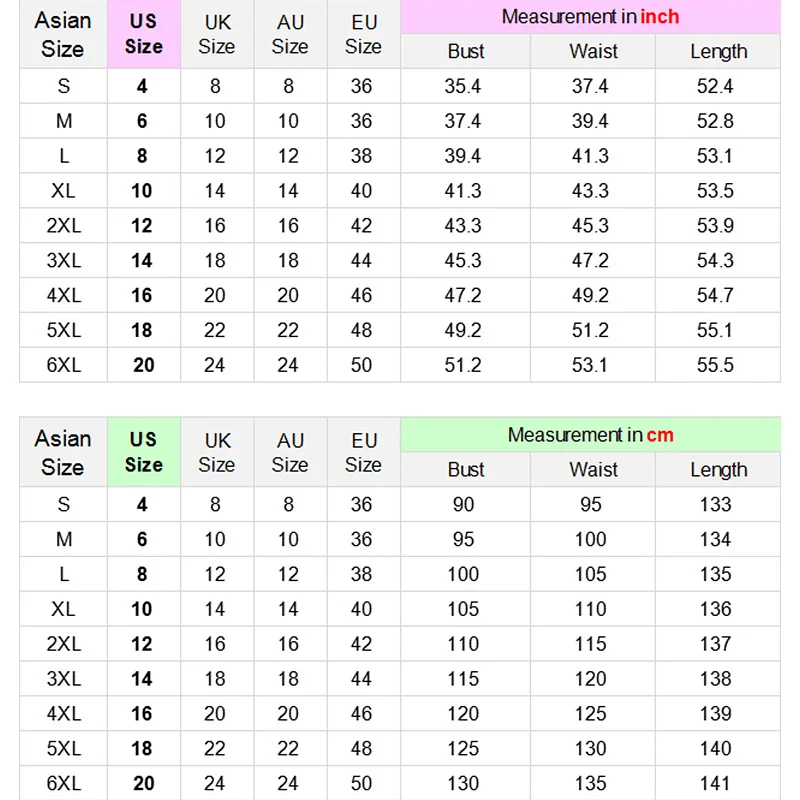Click the Waist header in cm table
This screenshot has height=800, width=800.
[x=593, y=470]
